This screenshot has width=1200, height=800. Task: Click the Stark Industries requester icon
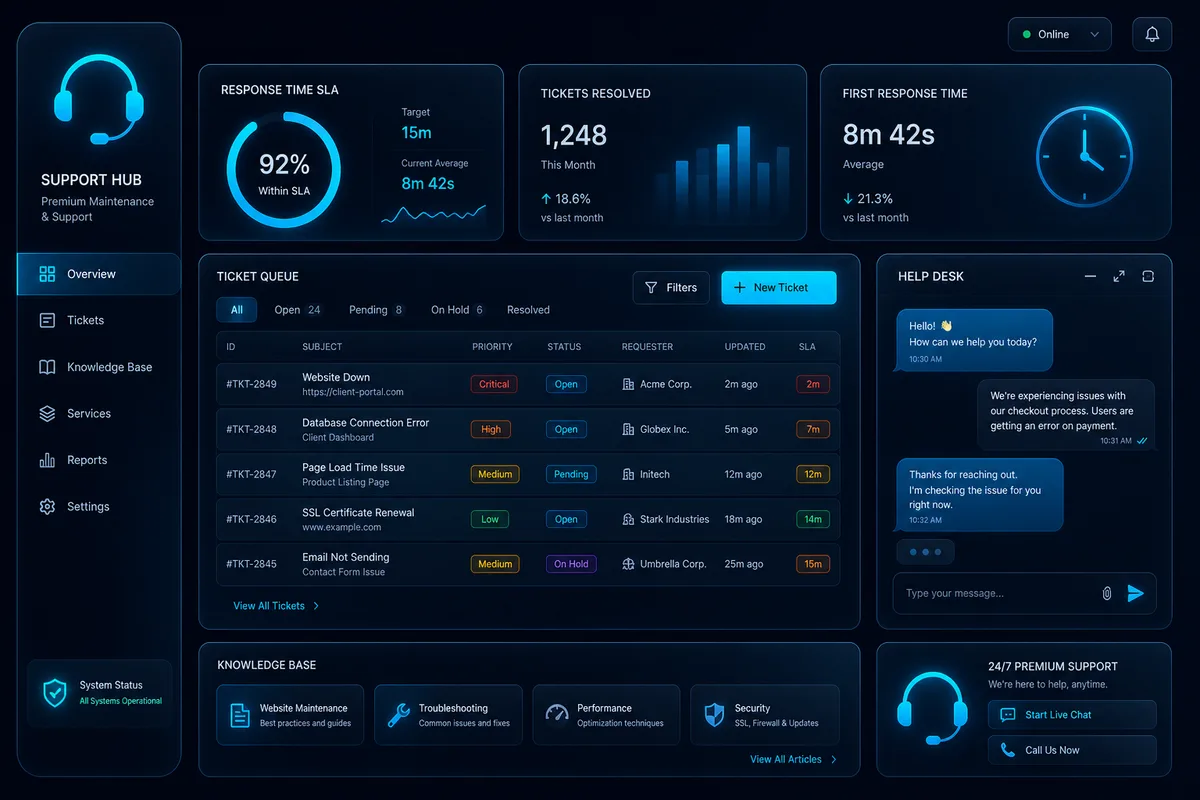[628, 519]
